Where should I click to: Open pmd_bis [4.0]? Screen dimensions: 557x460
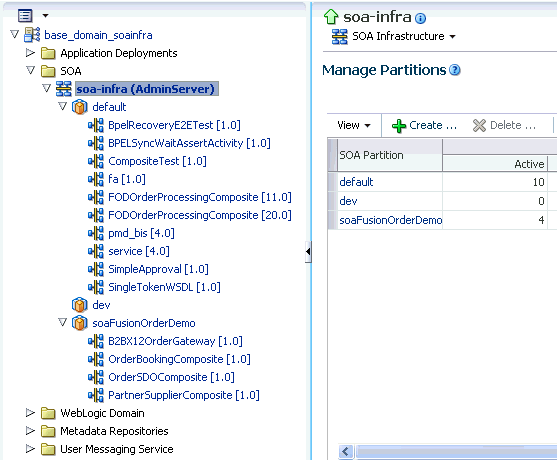141,233
